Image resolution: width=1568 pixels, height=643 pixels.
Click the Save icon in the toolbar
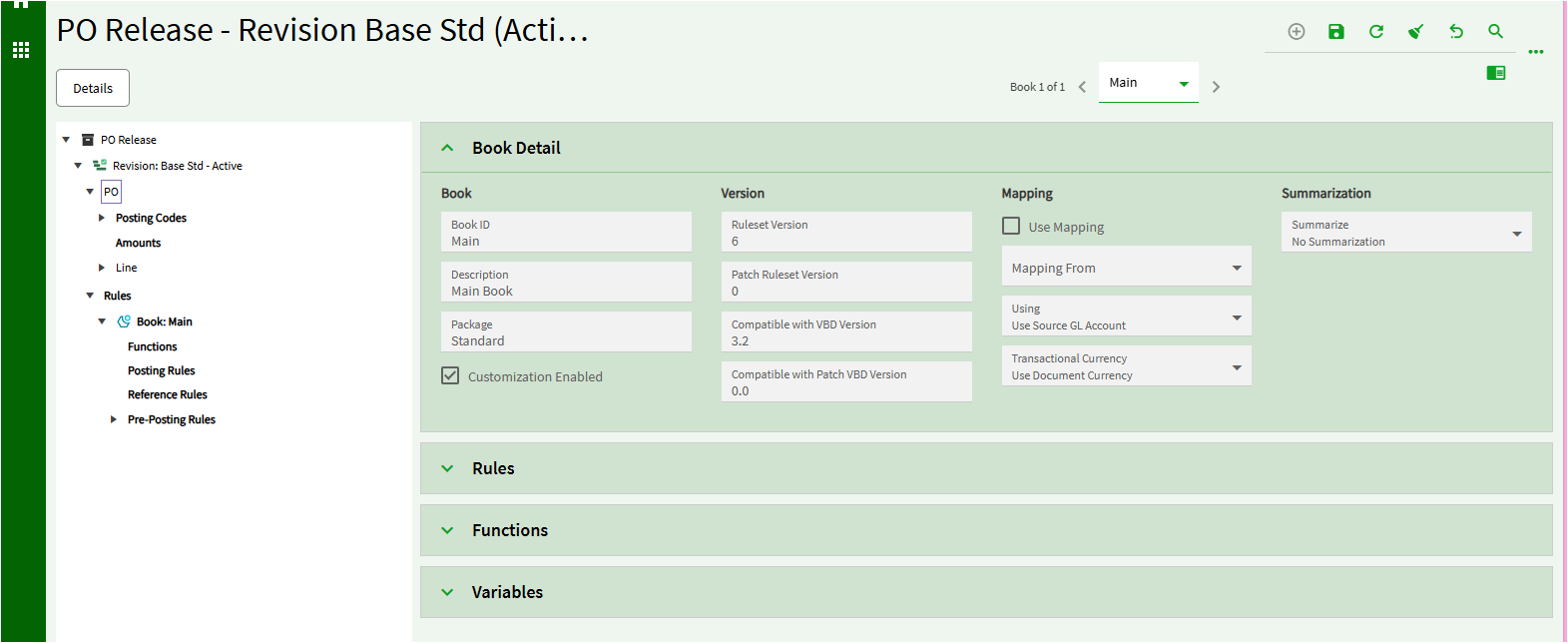[x=1336, y=32]
